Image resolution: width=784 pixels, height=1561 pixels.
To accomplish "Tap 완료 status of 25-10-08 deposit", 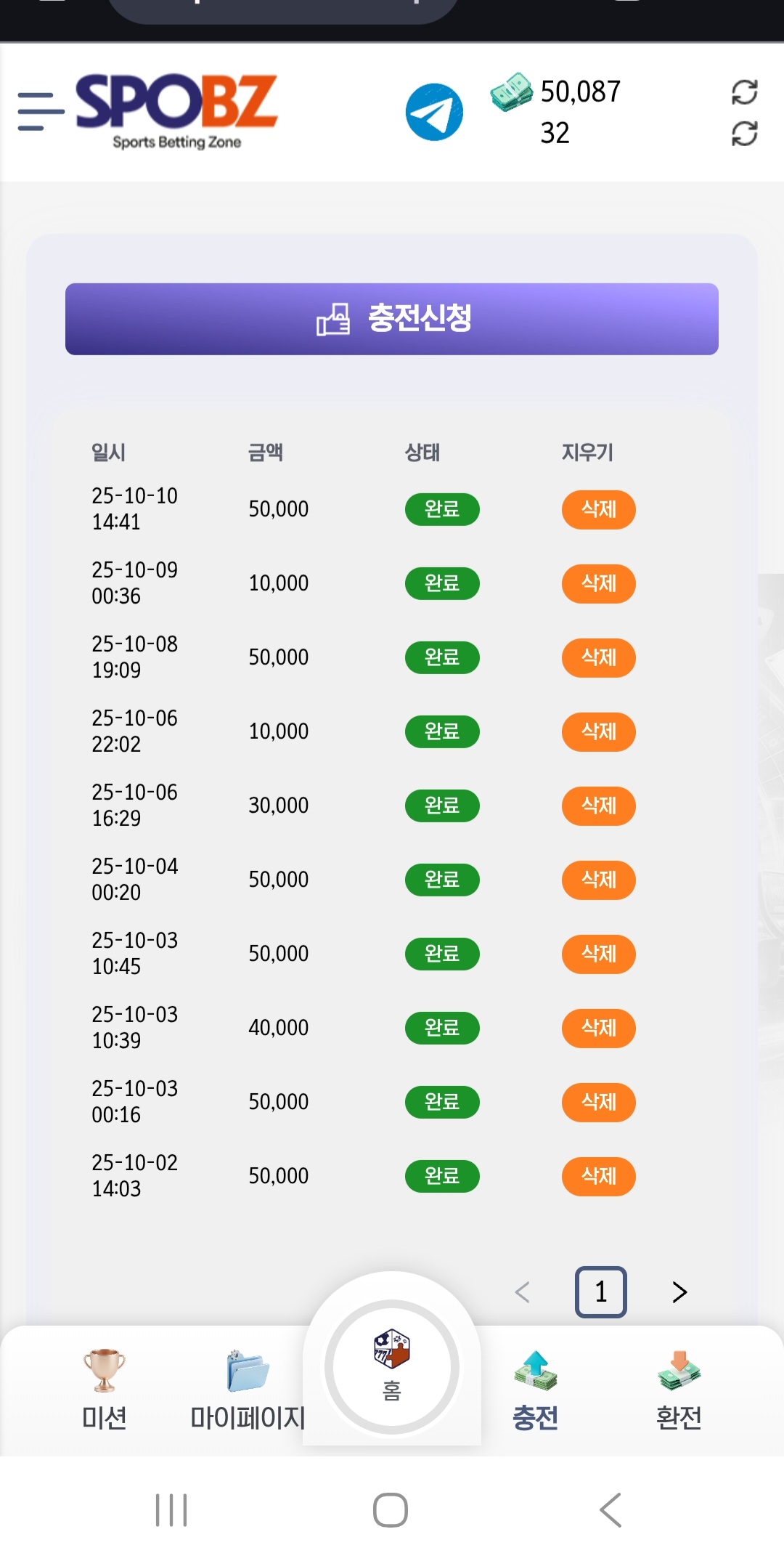I will tap(442, 657).
